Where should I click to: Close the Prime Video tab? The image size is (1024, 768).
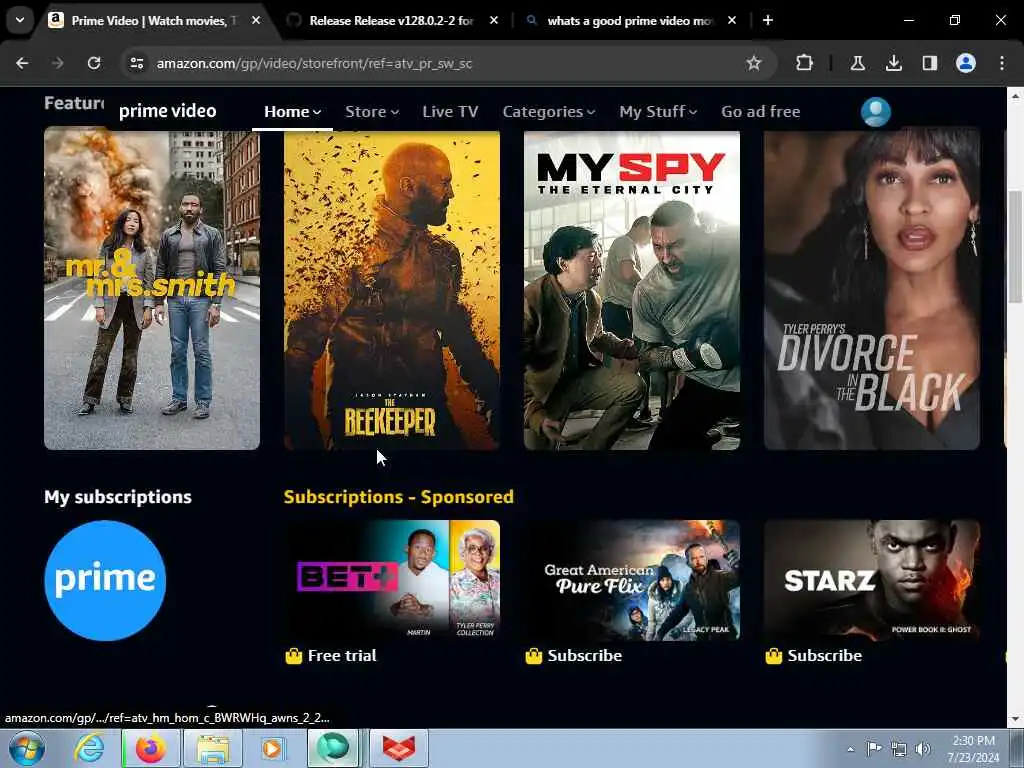(256, 20)
